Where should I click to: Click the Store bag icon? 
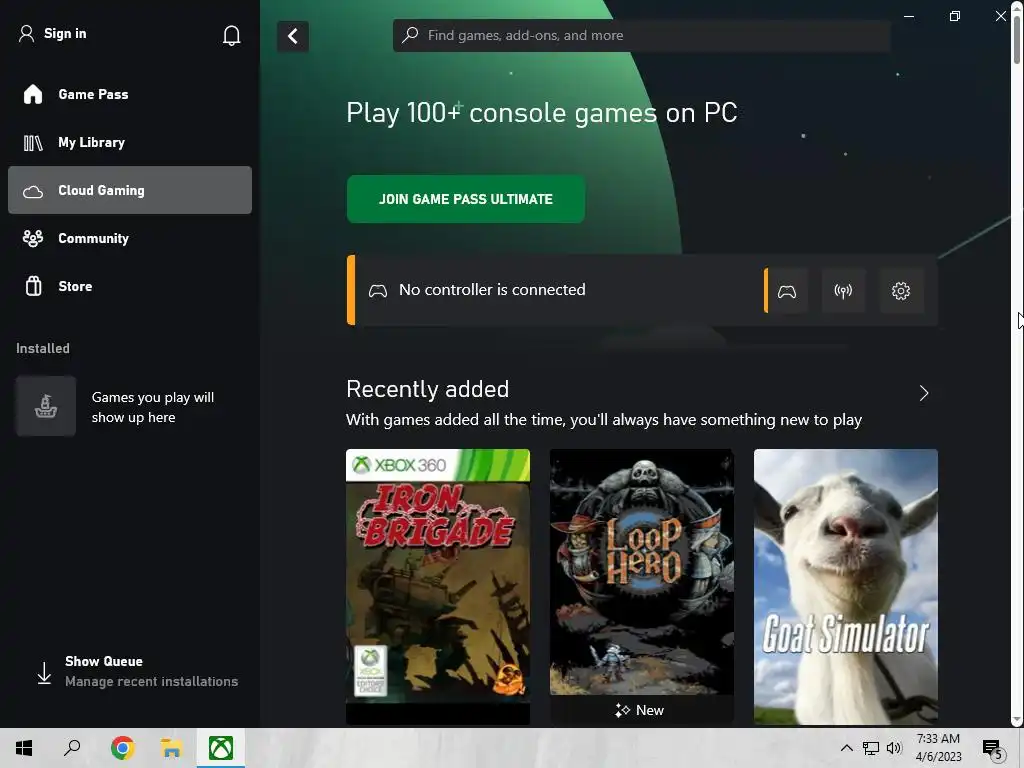(x=33, y=286)
